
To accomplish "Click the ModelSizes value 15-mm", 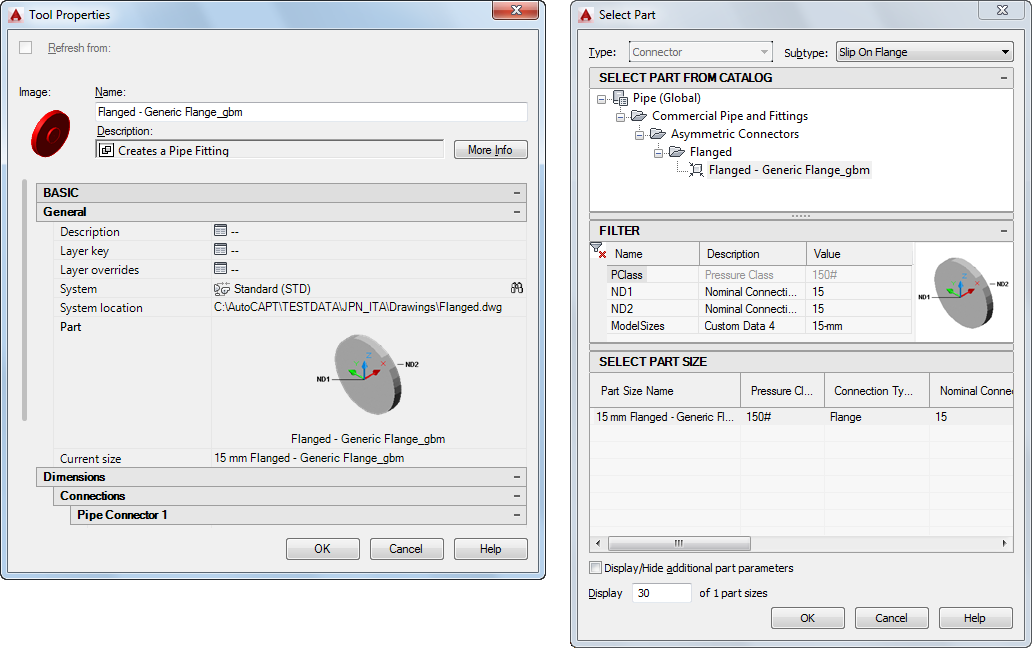I will point(859,326).
